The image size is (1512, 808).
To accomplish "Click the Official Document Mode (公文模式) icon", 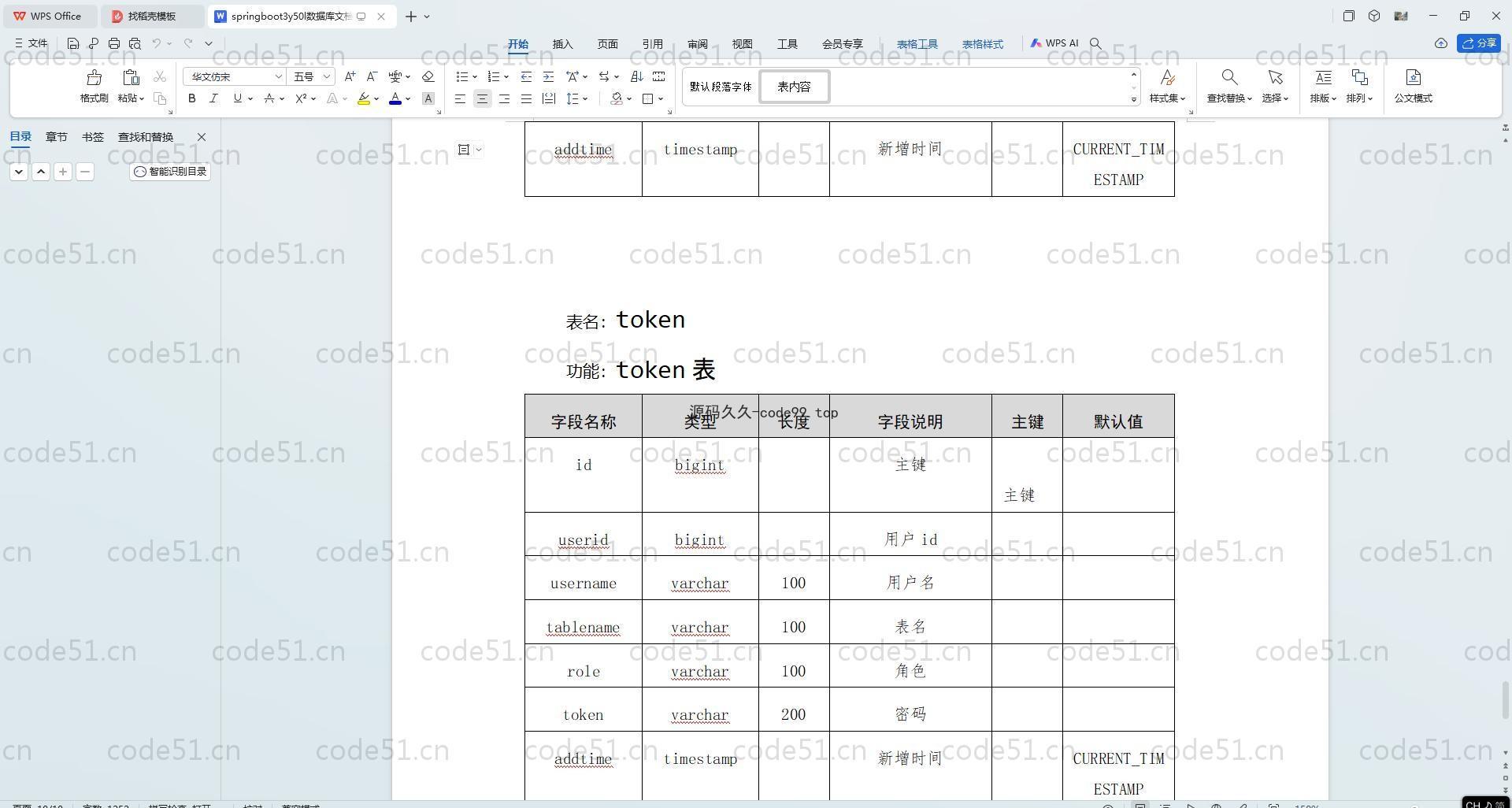I will [1413, 77].
